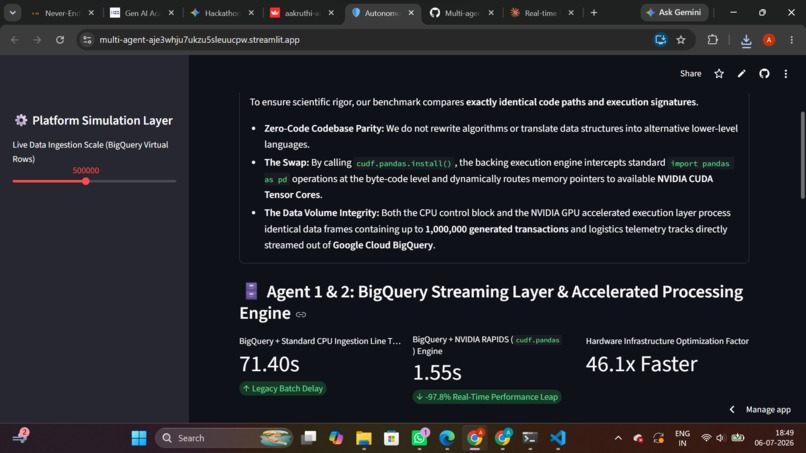Image resolution: width=806 pixels, height=453 pixels.
Task: Open File Explorer from the taskbar
Action: coord(363,438)
